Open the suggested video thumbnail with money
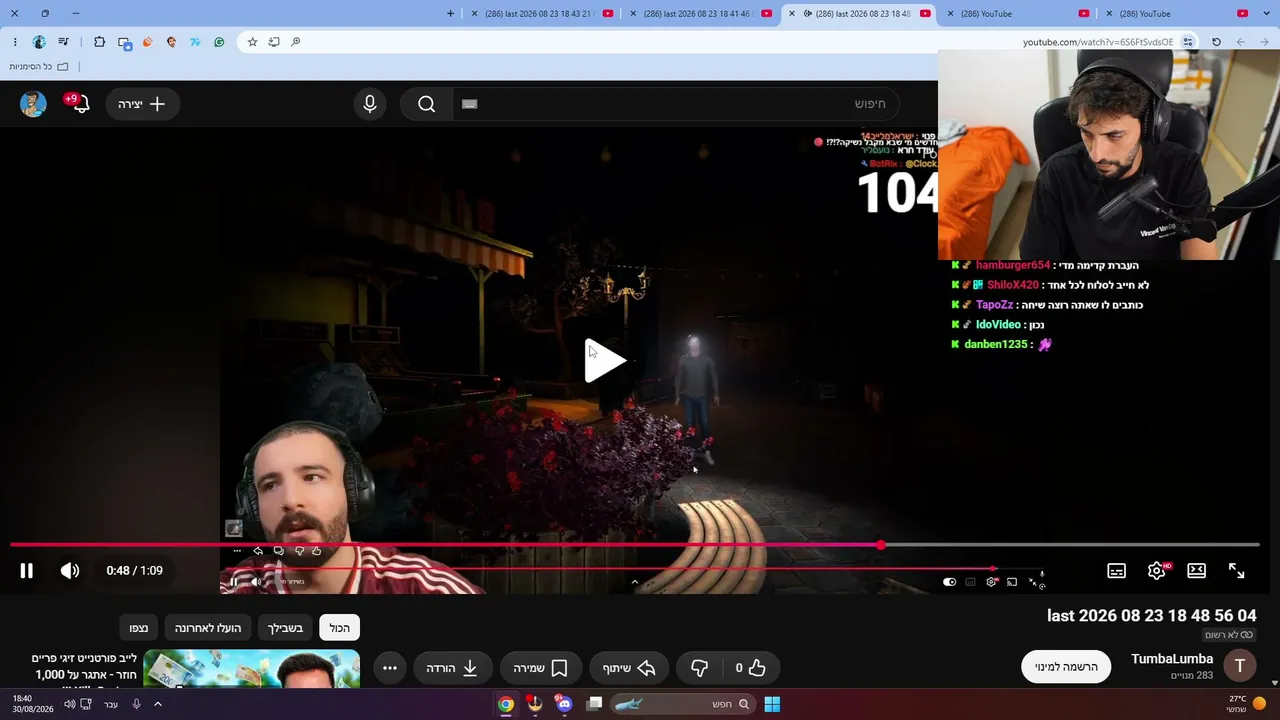 click(251, 669)
